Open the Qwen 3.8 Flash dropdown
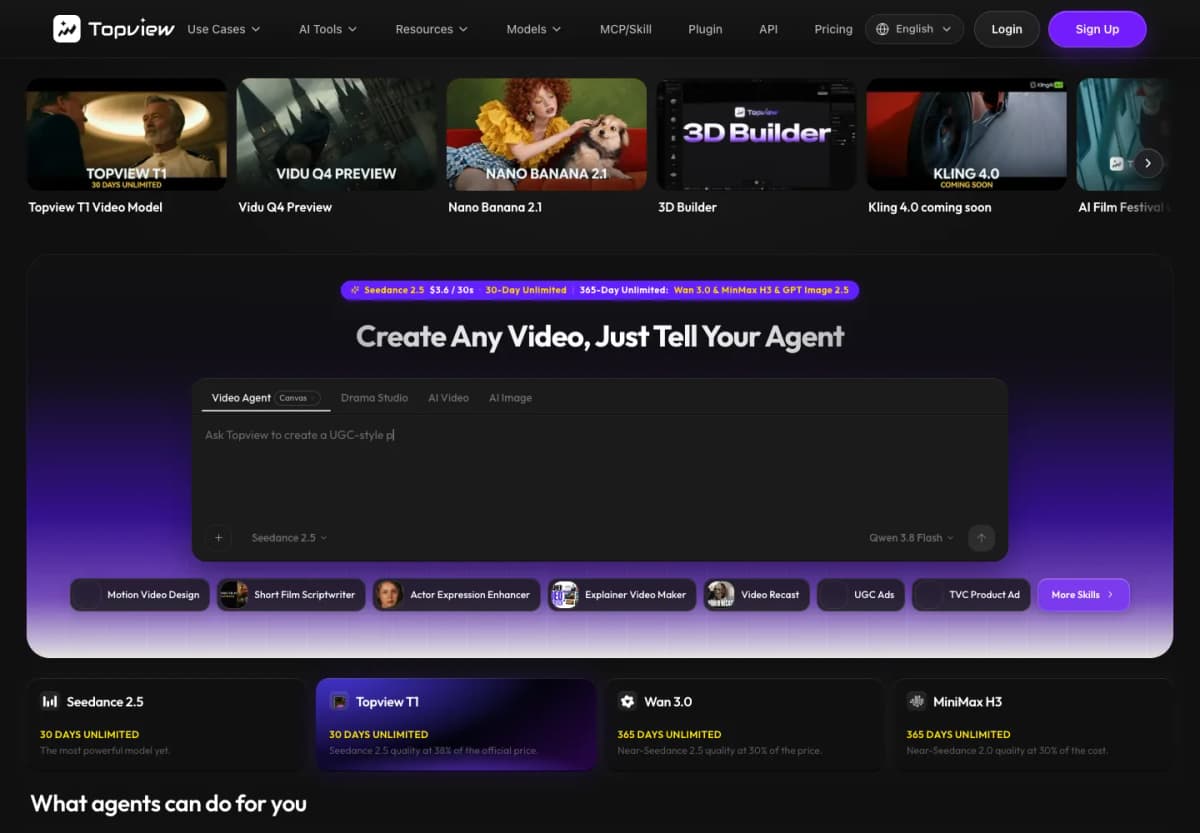Screen dimensions: 1200x833 [911, 538]
